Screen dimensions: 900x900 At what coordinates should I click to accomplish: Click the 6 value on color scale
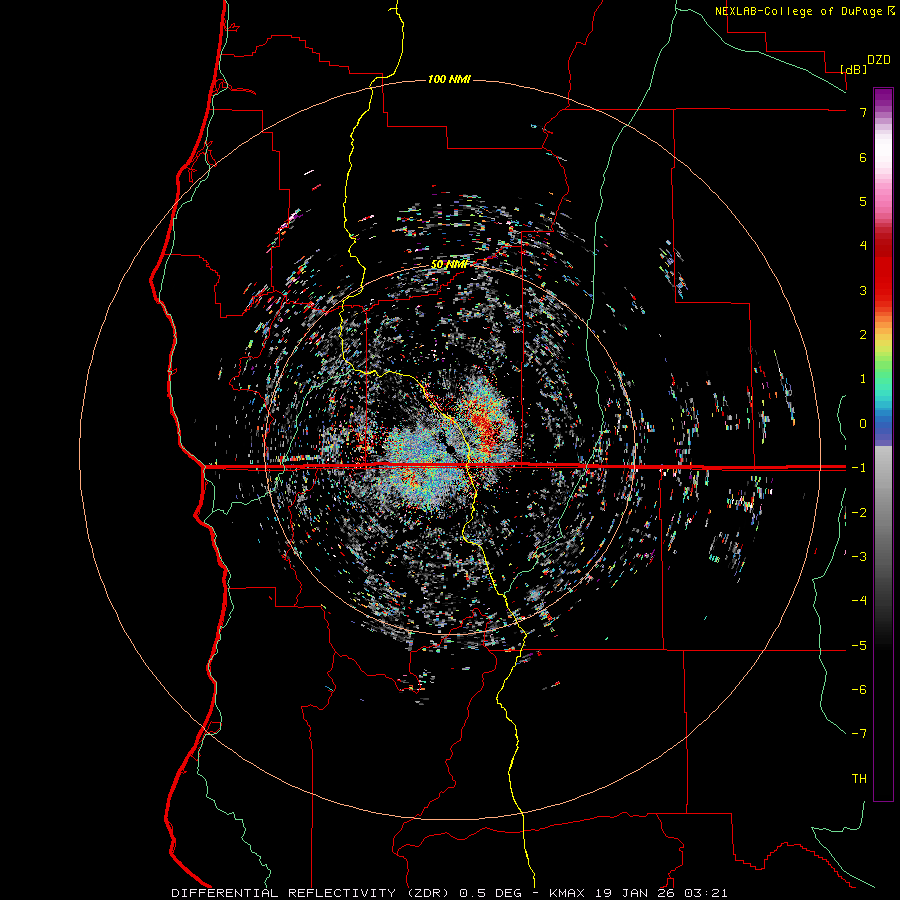point(863,157)
